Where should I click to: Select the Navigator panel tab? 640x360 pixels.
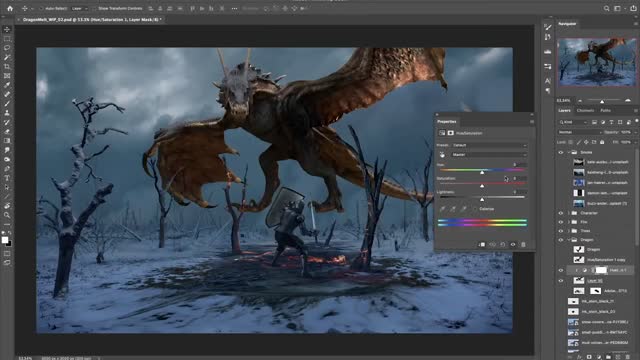click(x=567, y=24)
